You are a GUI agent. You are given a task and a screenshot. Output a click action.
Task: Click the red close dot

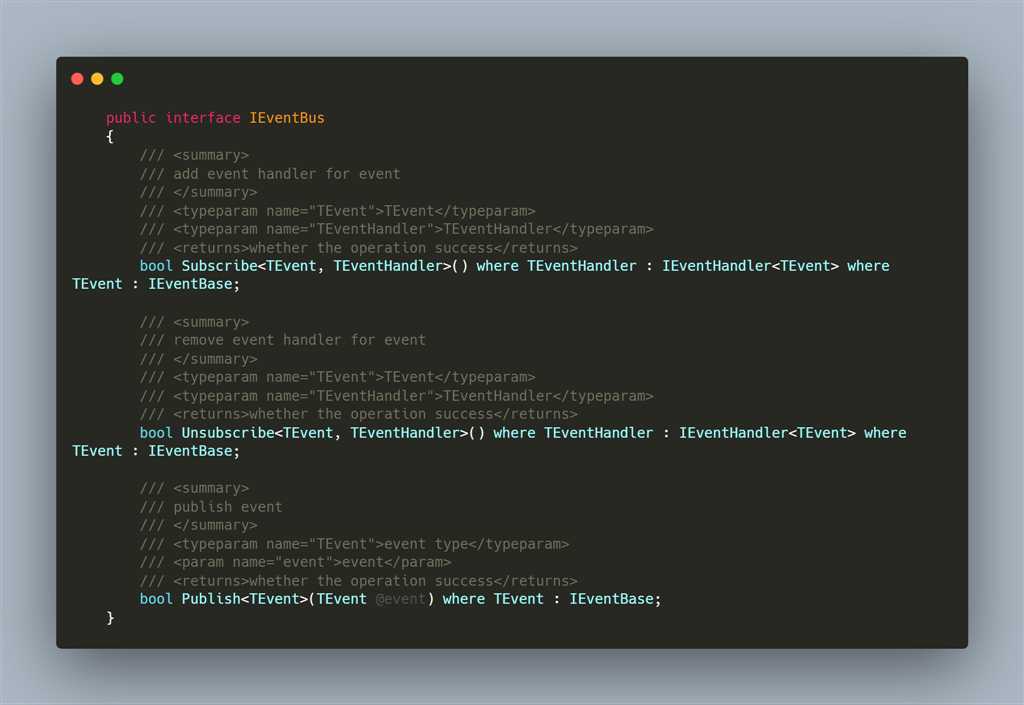77,79
